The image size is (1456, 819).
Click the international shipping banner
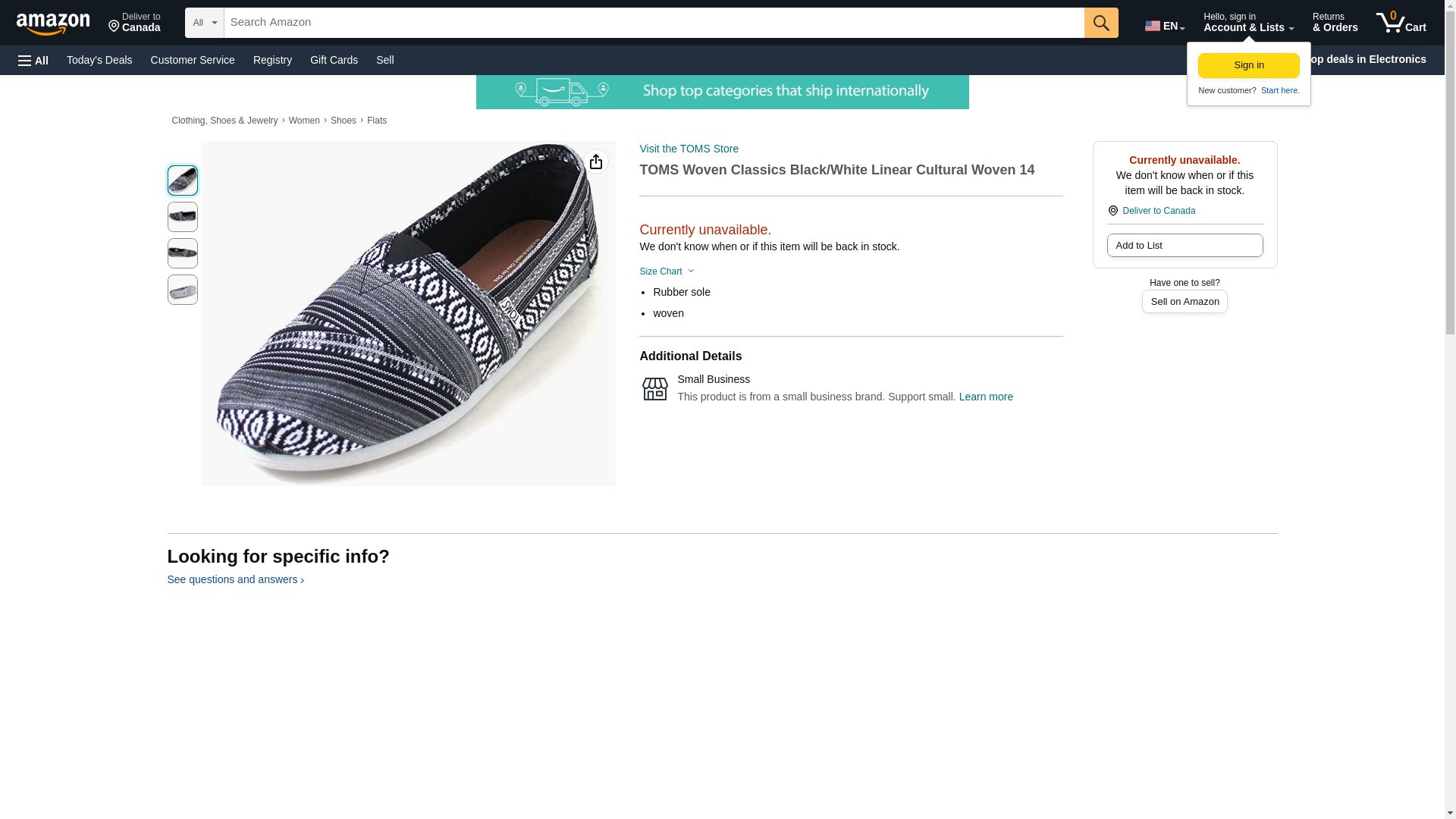pyautogui.click(x=722, y=92)
